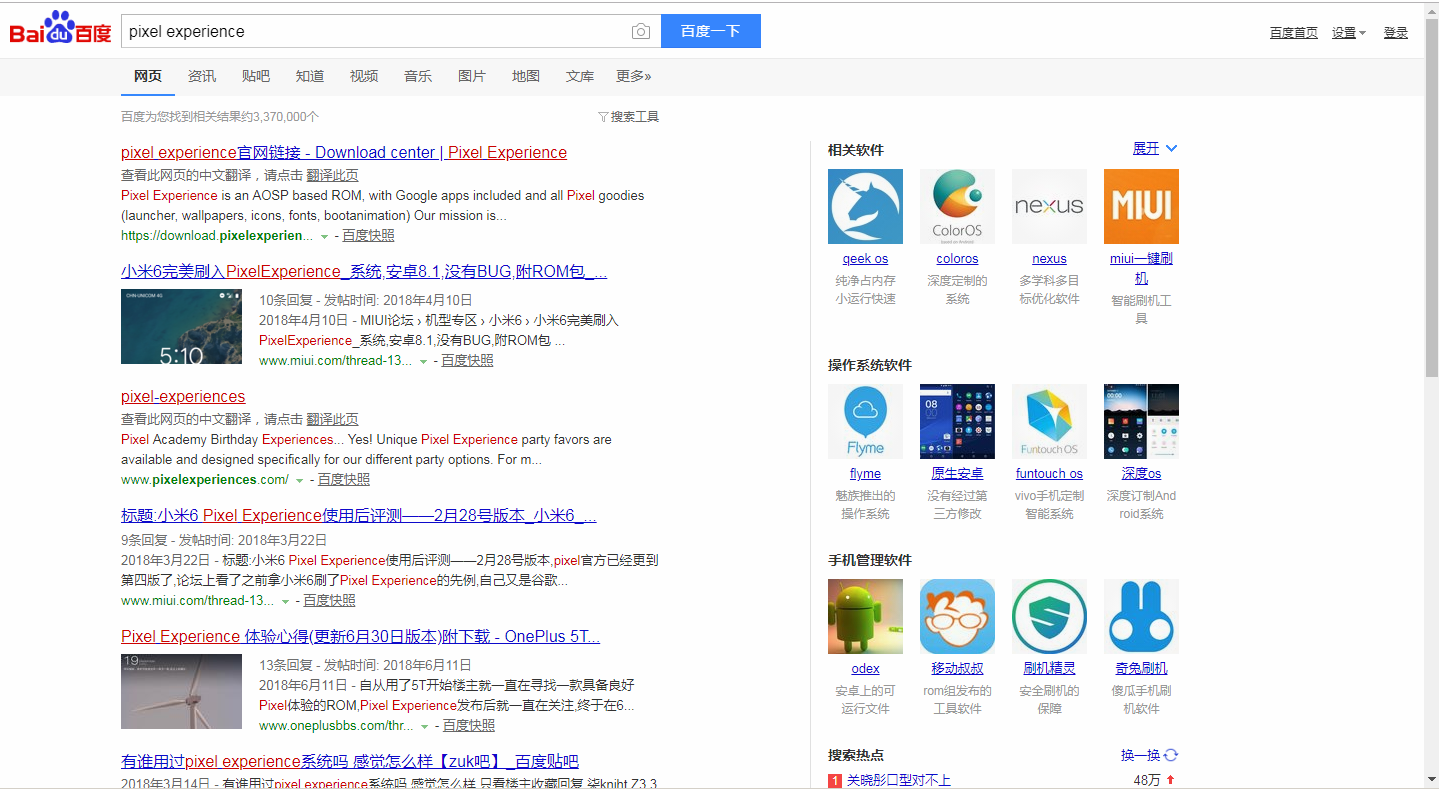Viewport: 1439px width, 790px height.
Task: Click the page vertical scrollbar
Action: point(1432,200)
